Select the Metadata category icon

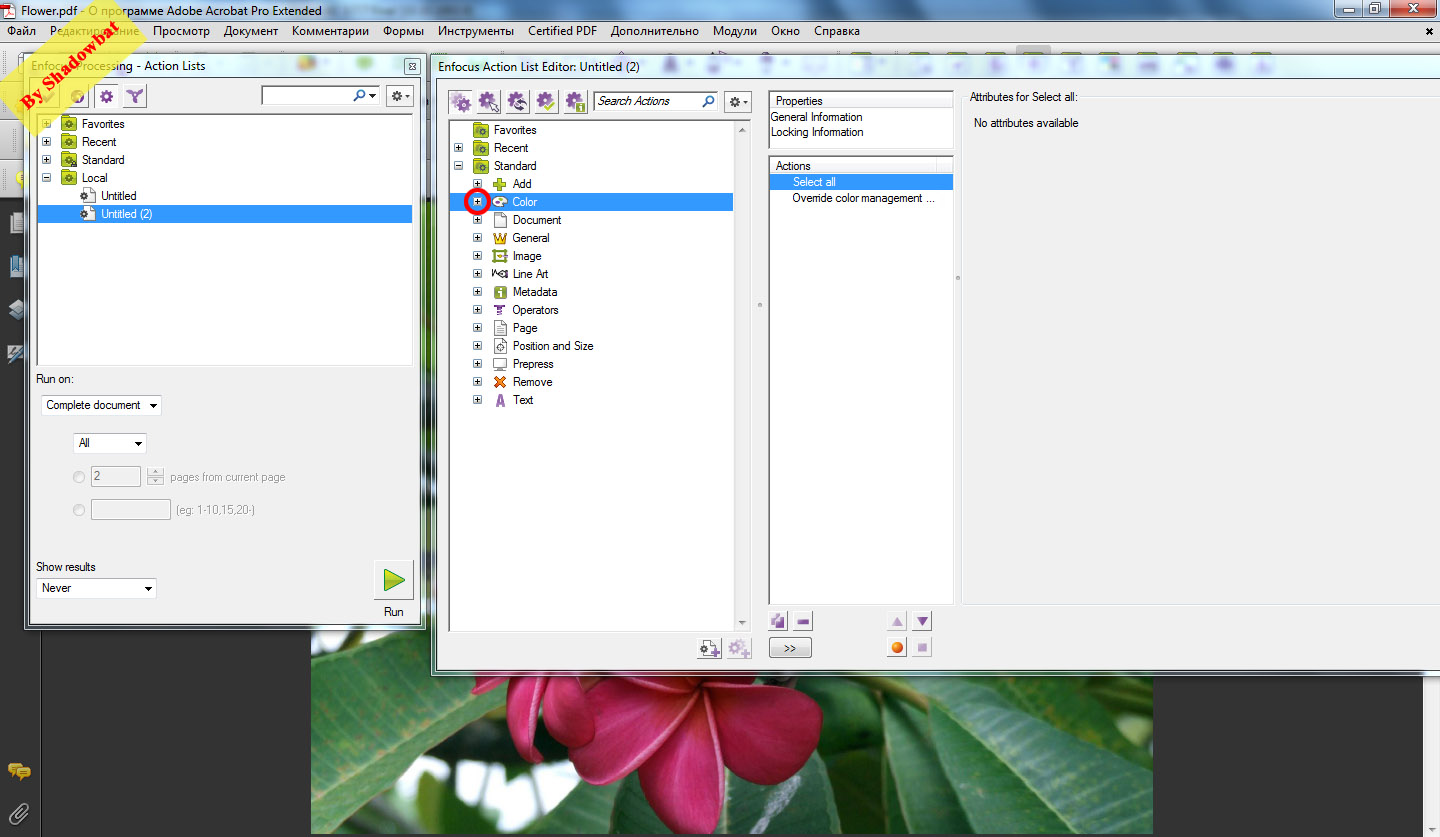coord(500,292)
